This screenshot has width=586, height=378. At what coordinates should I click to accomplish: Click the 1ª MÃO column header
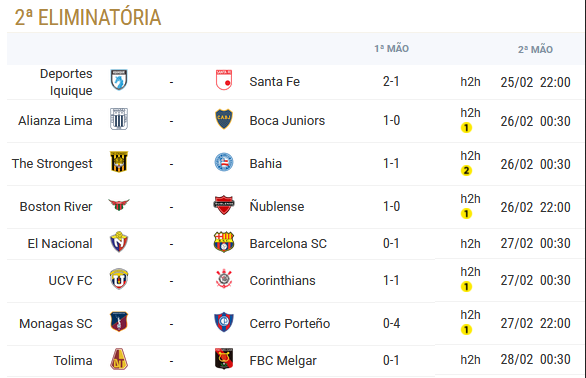[x=391, y=49]
